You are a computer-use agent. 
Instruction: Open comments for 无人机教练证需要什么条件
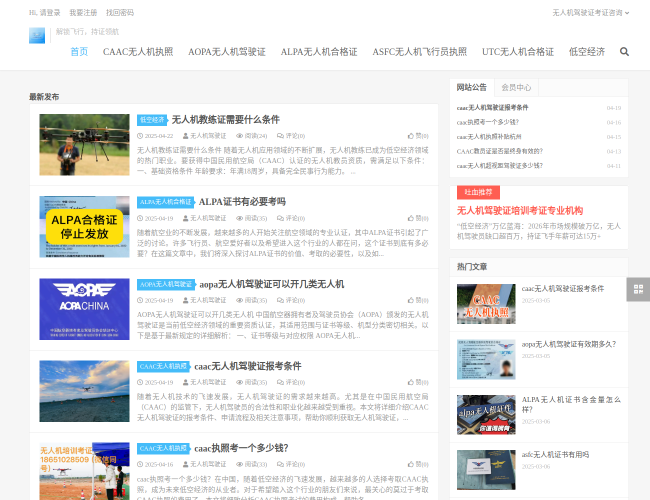coord(291,136)
